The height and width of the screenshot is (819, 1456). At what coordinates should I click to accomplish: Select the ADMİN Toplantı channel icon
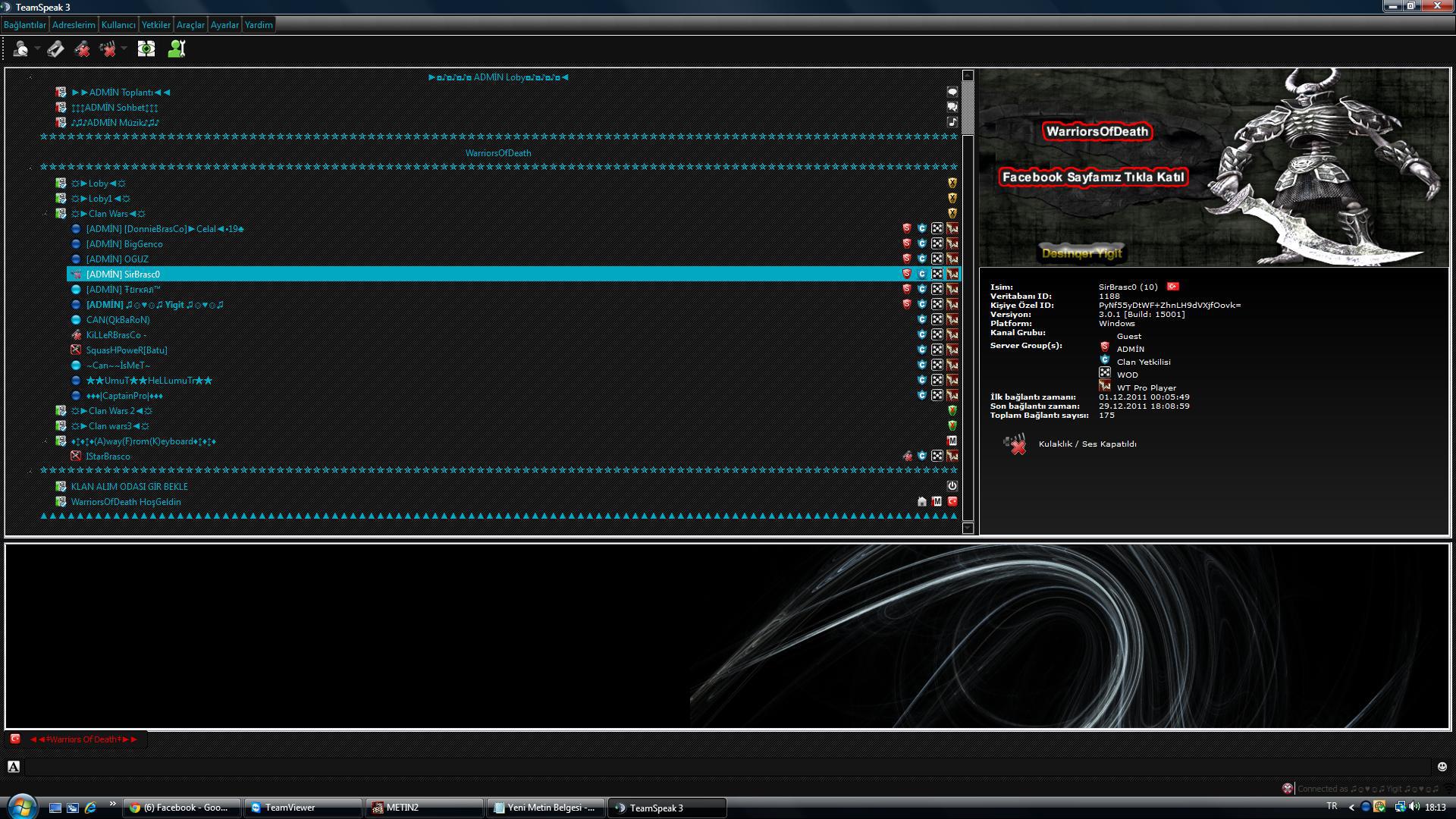point(61,93)
